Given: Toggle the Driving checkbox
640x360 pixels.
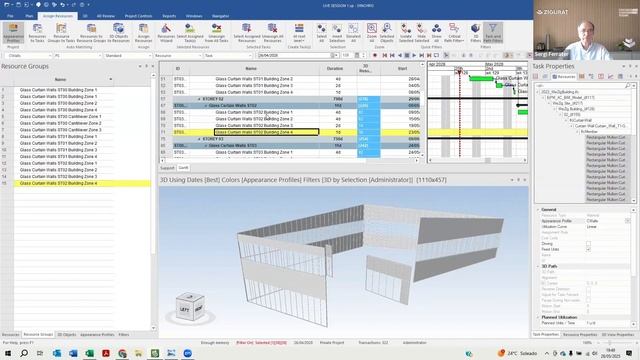Looking at the screenshot, I should pos(588,244).
